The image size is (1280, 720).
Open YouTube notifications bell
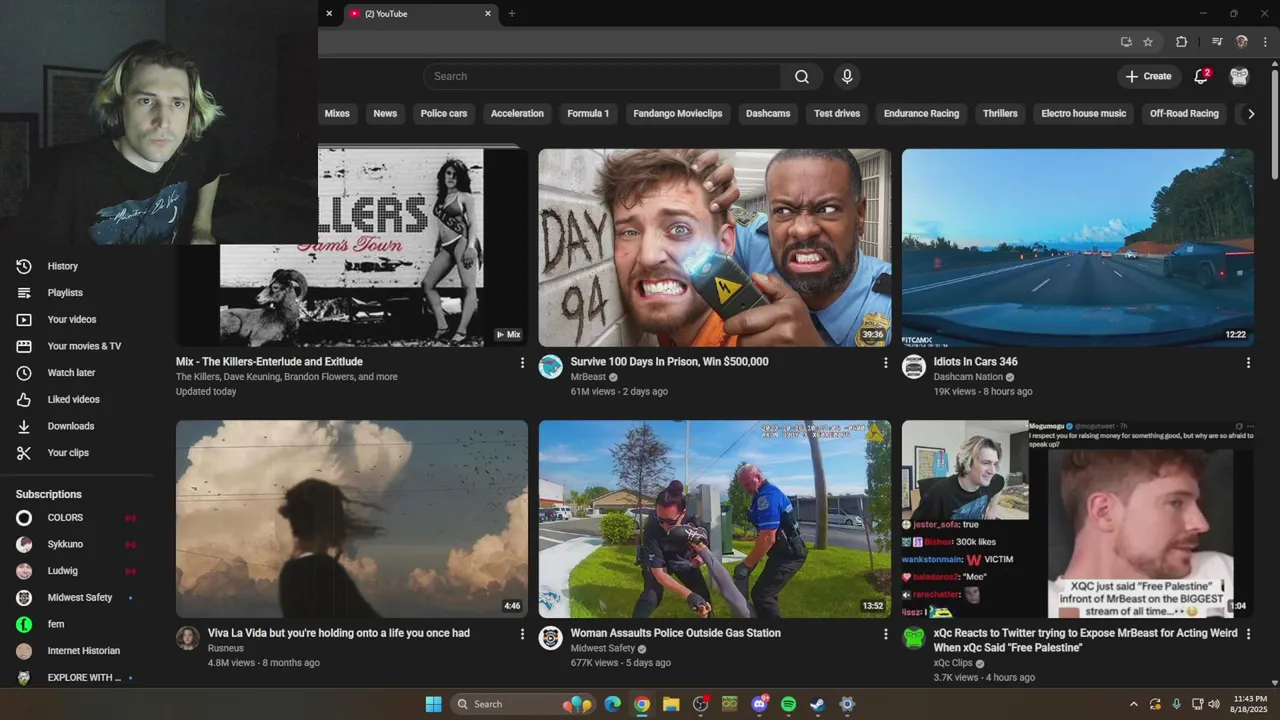click(1202, 76)
